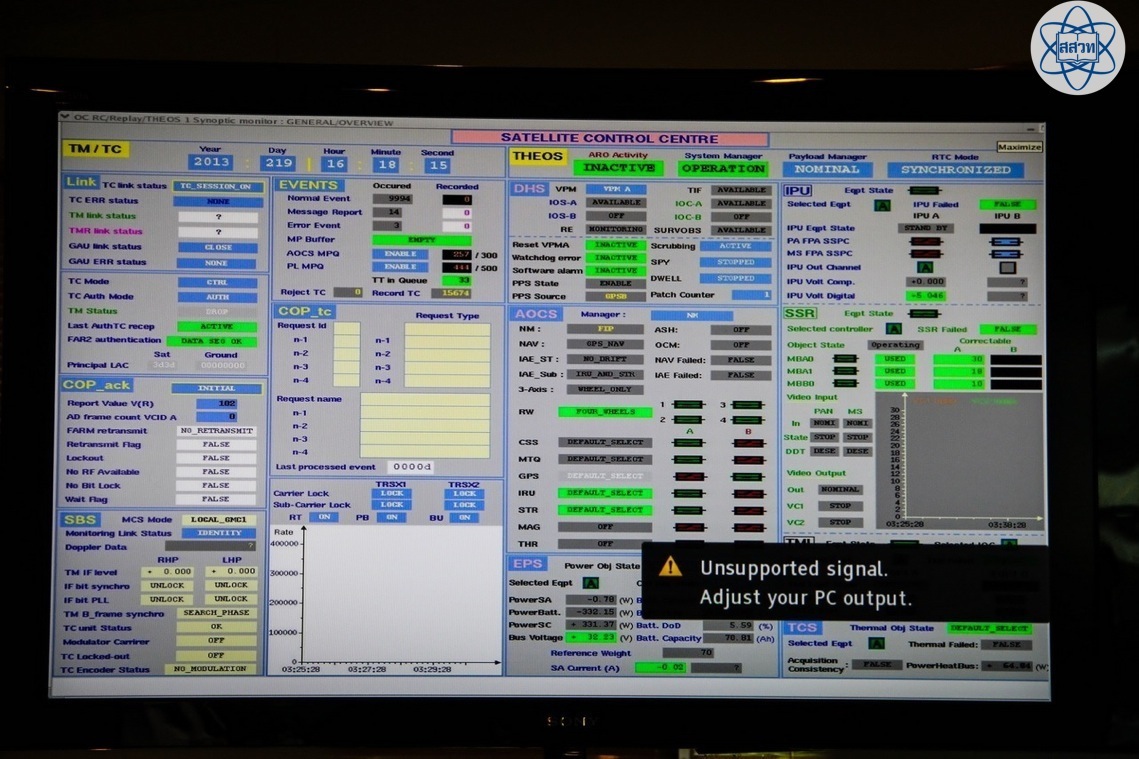Toggle the RT ON indicator
The width and height of the screenshot is (1139, 759).
pos(322,517)
